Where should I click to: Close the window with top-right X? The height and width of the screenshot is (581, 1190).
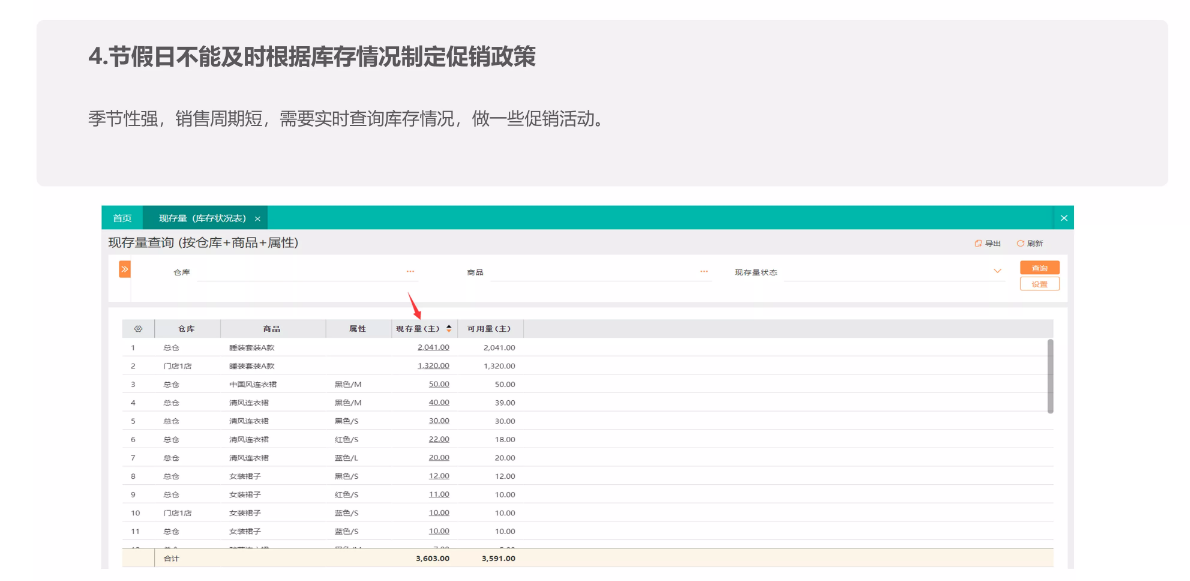click(1064, 218)
